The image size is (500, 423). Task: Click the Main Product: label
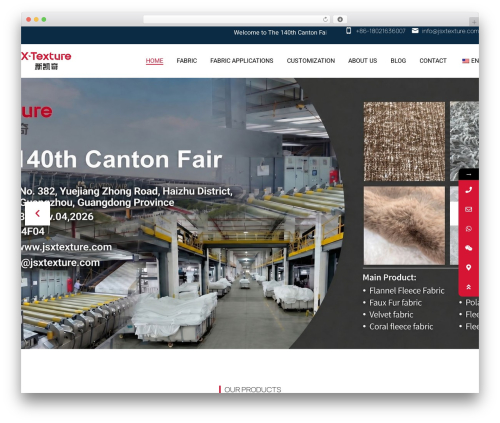click(x=389, y=277)
